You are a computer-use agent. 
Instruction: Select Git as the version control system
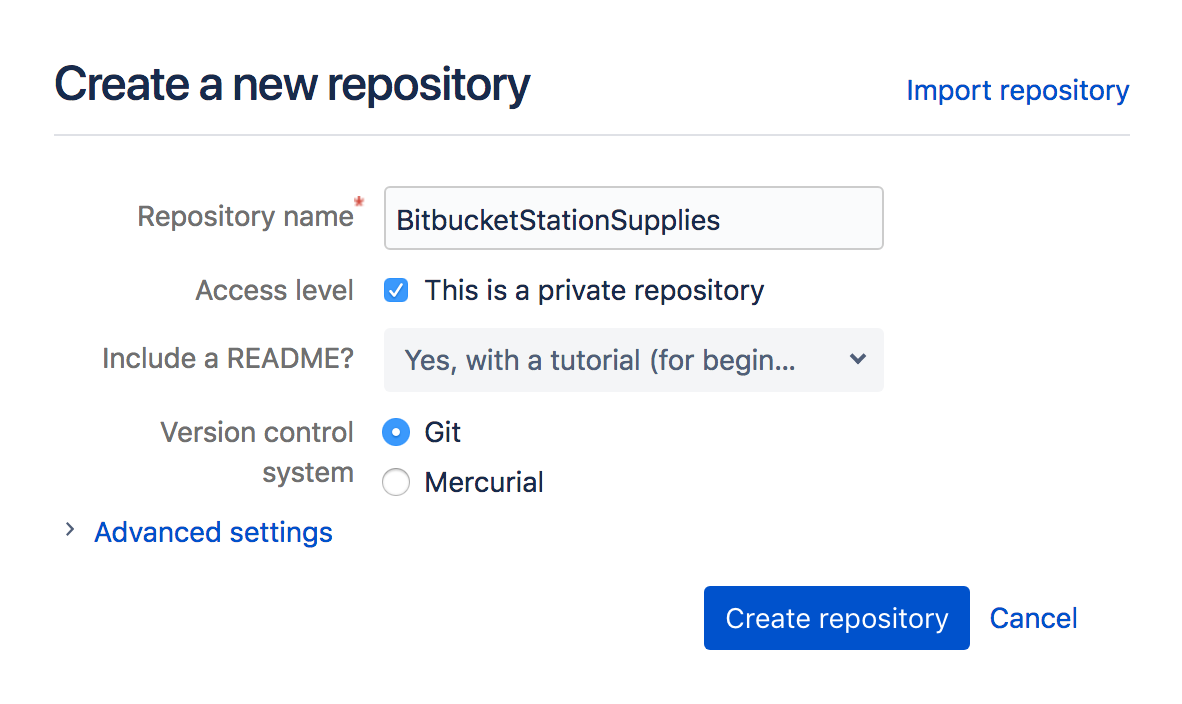[x=396, y=432]
